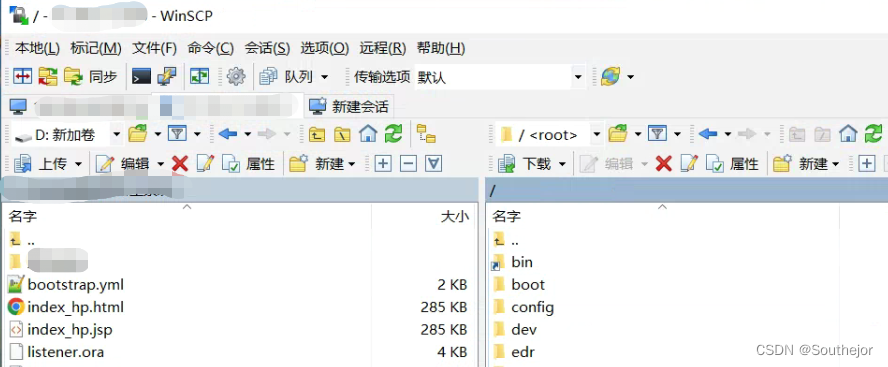This screenshot has width=888, height=367.
Task: Expand the 下载 download dropdown arrow
Action: click(562, 165)
